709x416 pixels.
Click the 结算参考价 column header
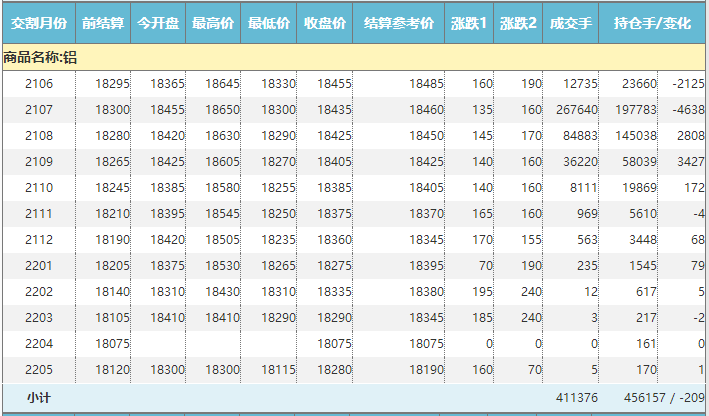point(398,22)
